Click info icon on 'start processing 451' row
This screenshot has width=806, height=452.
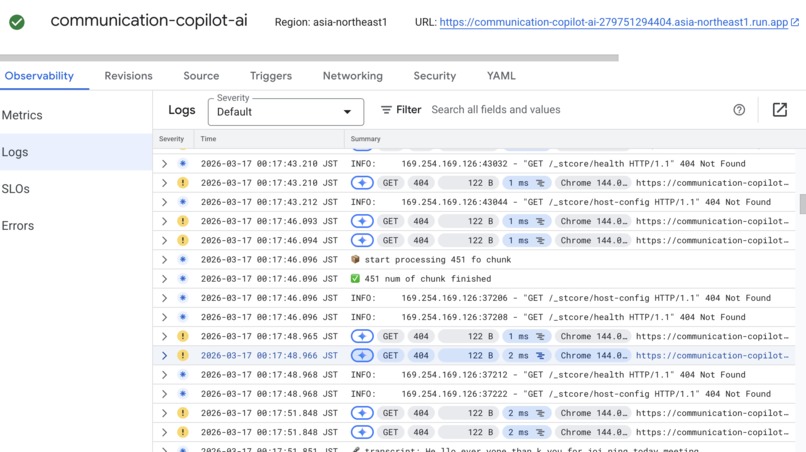[x=182, y=260]
